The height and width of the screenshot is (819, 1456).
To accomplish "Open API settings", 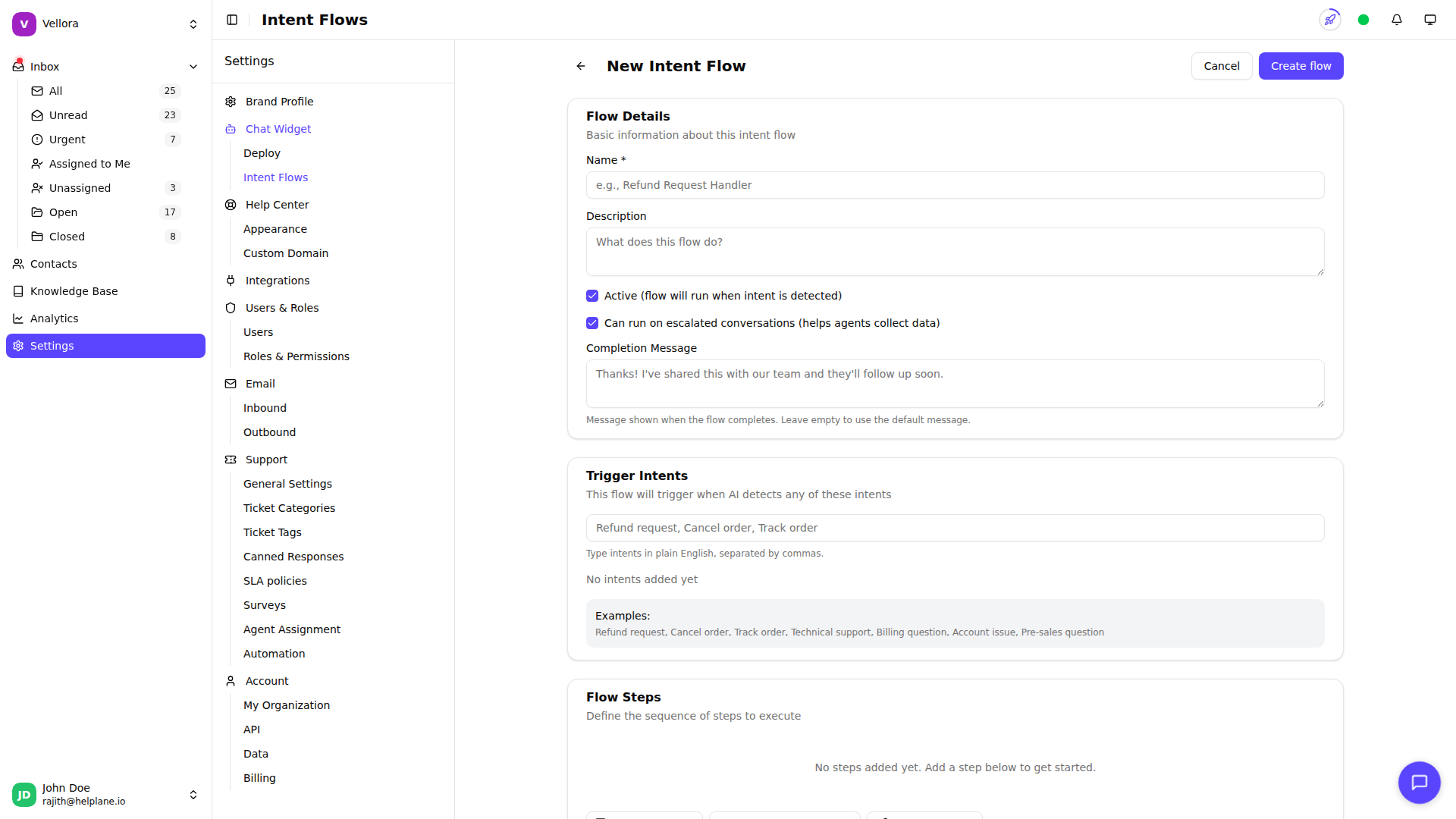I will coord(252,730).
